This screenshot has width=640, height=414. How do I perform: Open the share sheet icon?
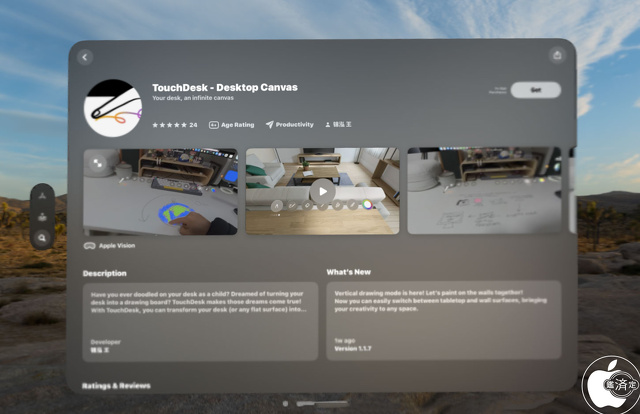(557, 55)
